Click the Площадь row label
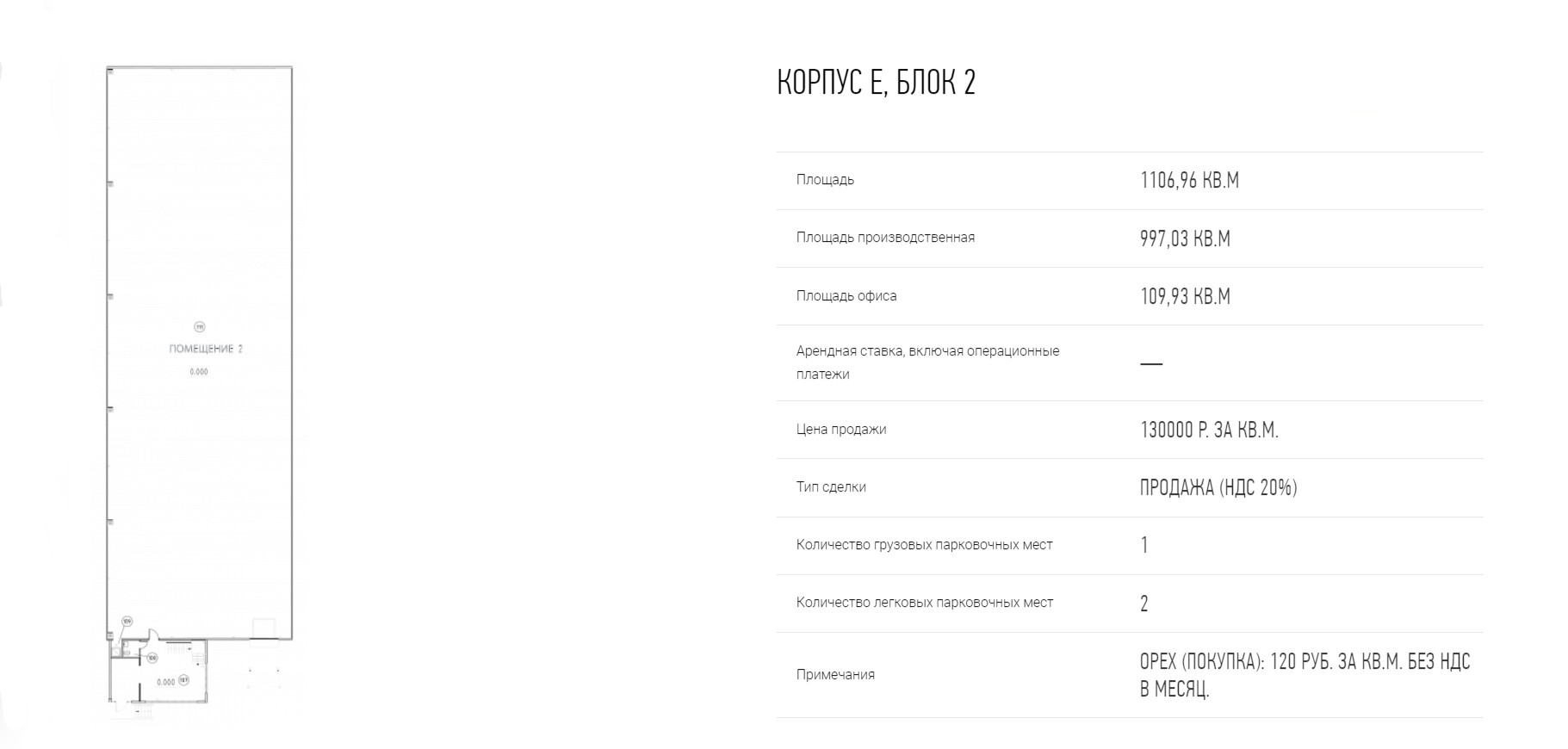Screen dimensions: 1568x749 (x=825, y=180)
